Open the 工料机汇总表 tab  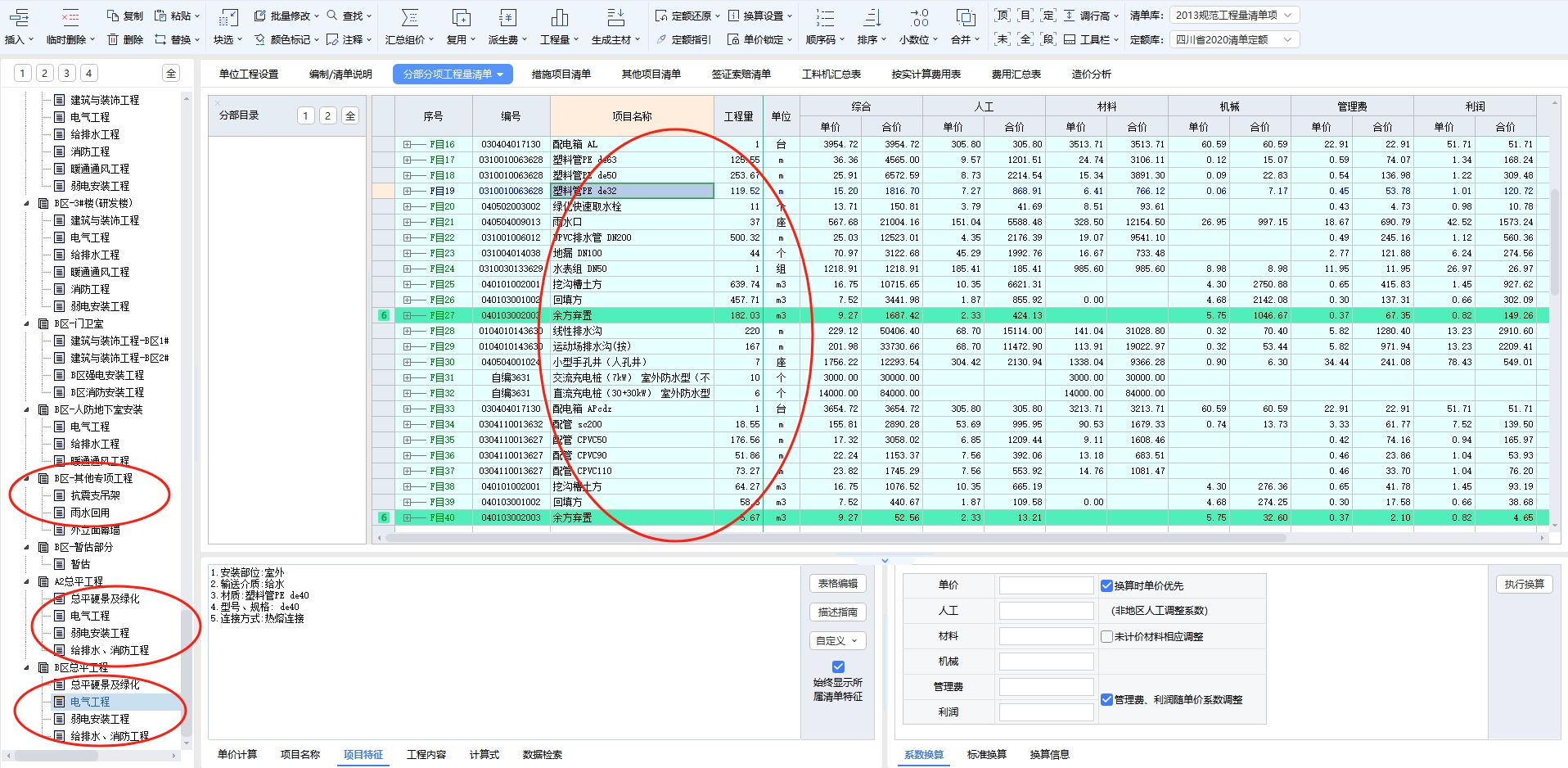point(831,74)
